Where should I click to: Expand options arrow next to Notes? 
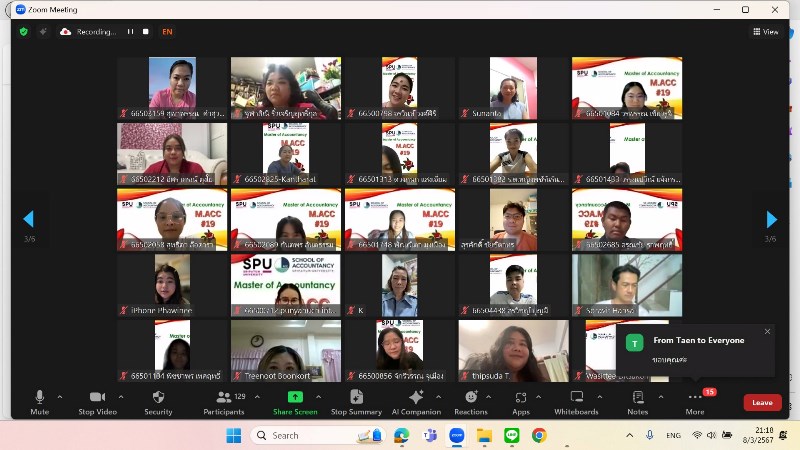point(661,396)
